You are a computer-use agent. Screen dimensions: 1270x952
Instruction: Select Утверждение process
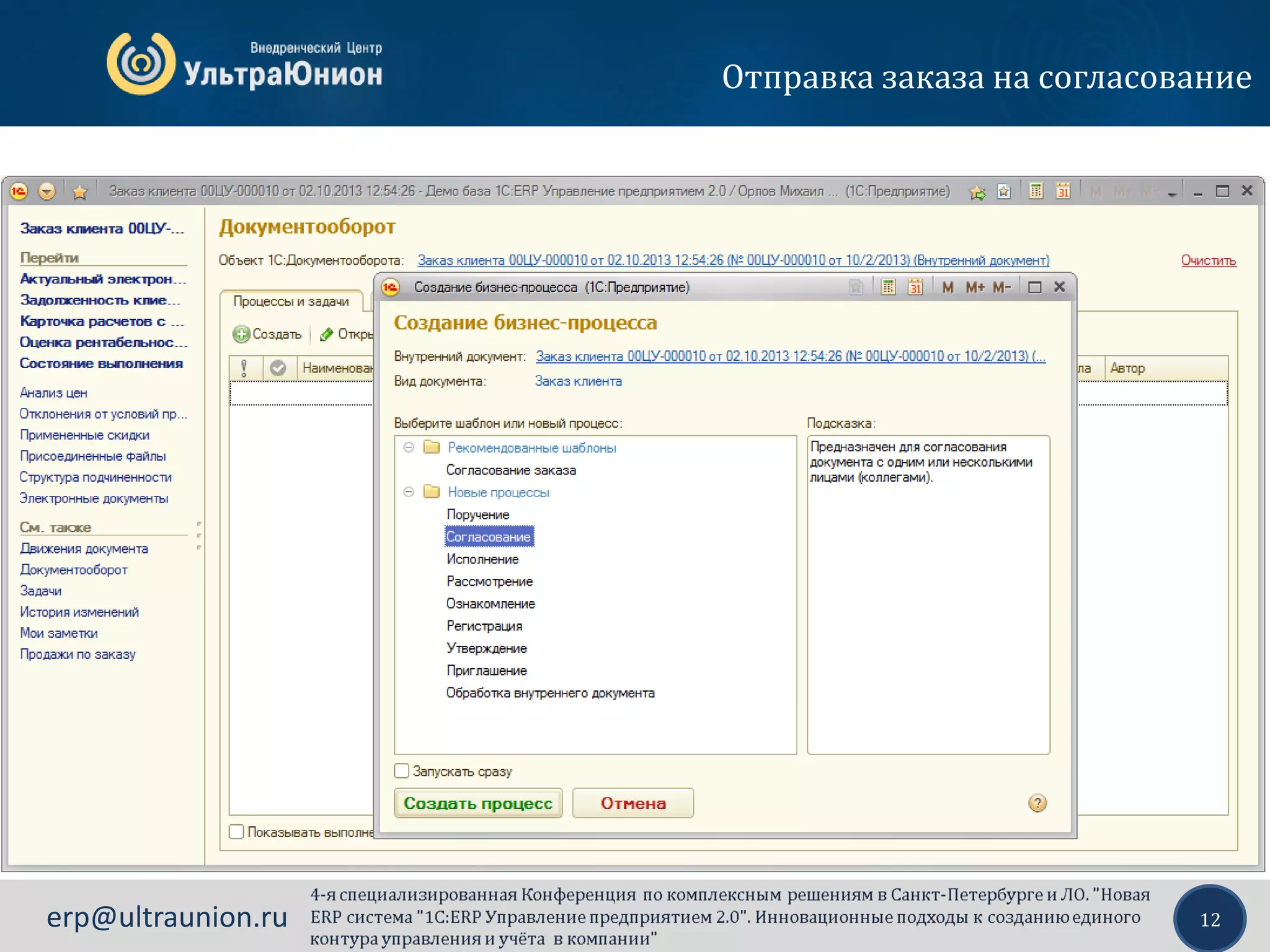tap(487, 648)
